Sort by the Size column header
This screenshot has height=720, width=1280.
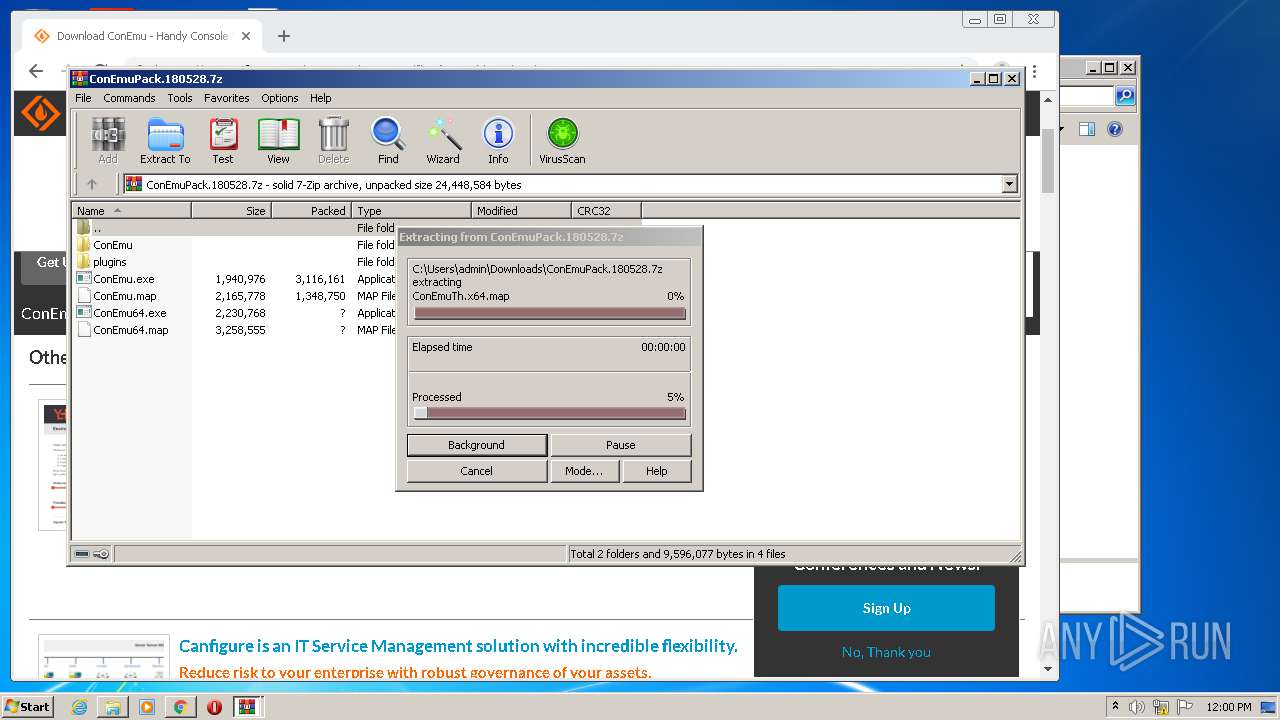(232, 210)
